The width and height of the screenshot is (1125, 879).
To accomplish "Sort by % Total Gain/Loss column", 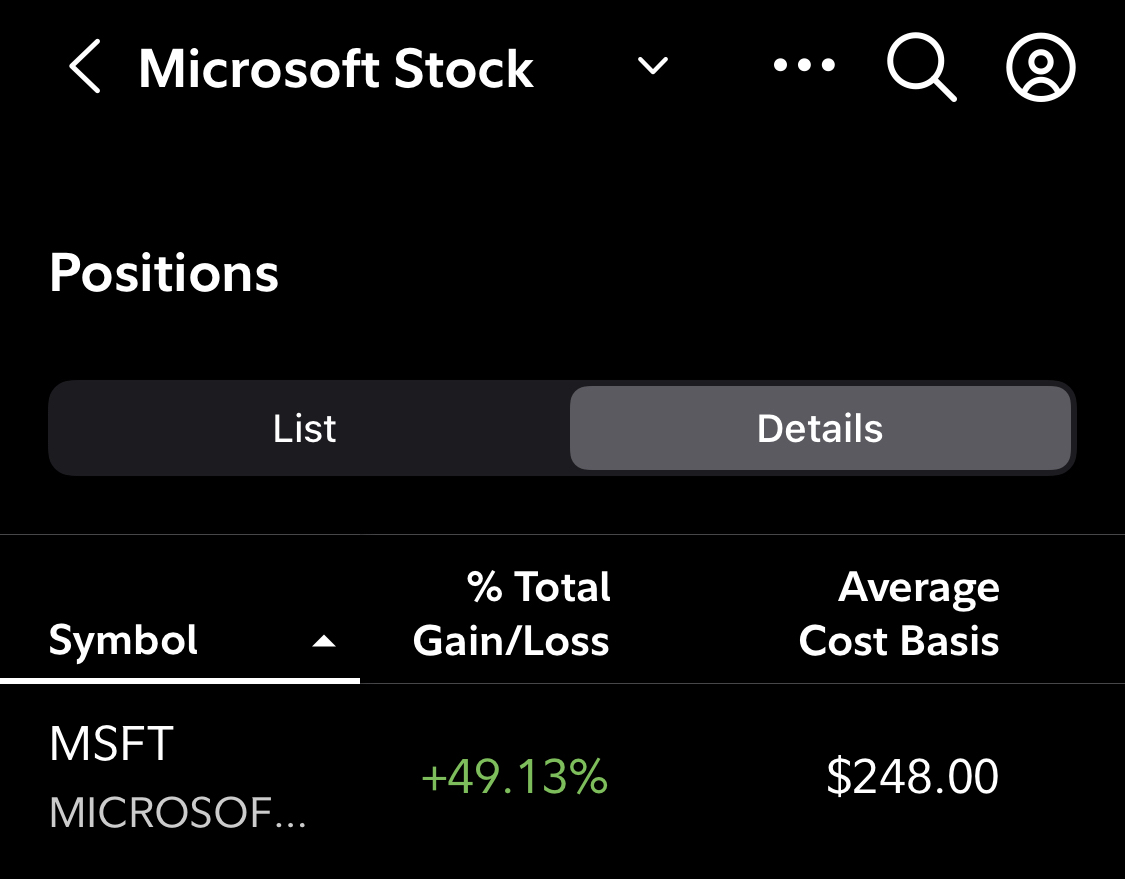I will coord(511,614).
